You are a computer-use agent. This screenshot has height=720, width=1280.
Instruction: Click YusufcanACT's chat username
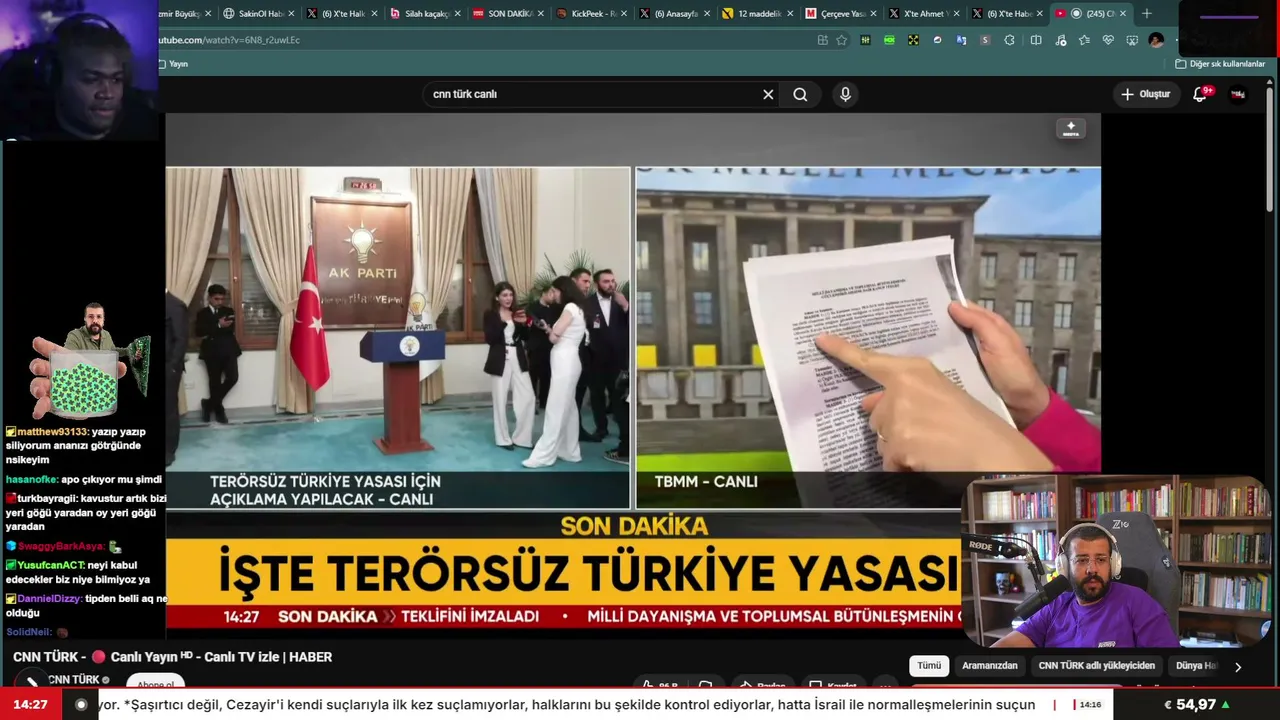(51, 566)
